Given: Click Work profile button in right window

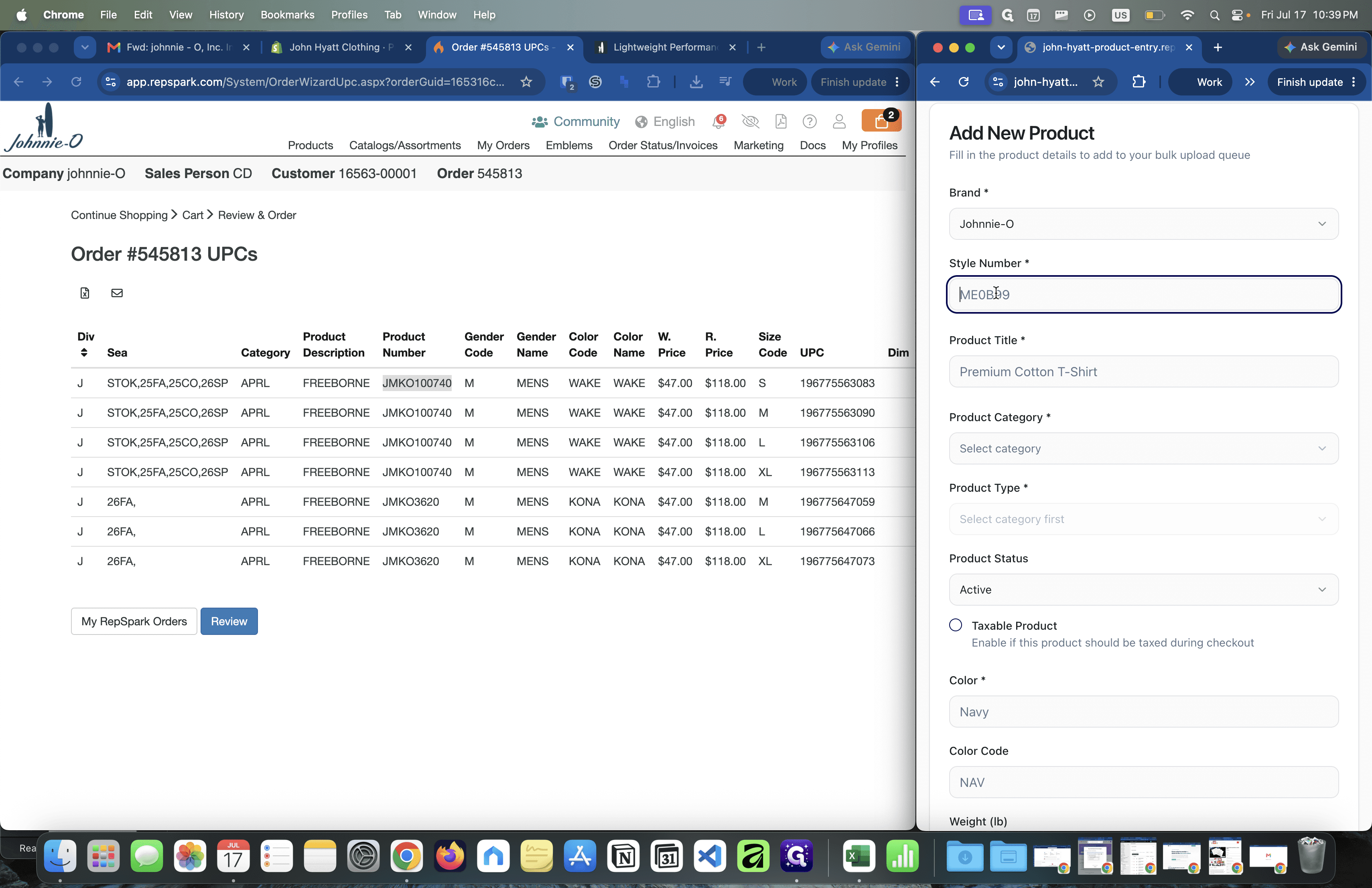Looking at the screenshot, I should click(1200, 82).
